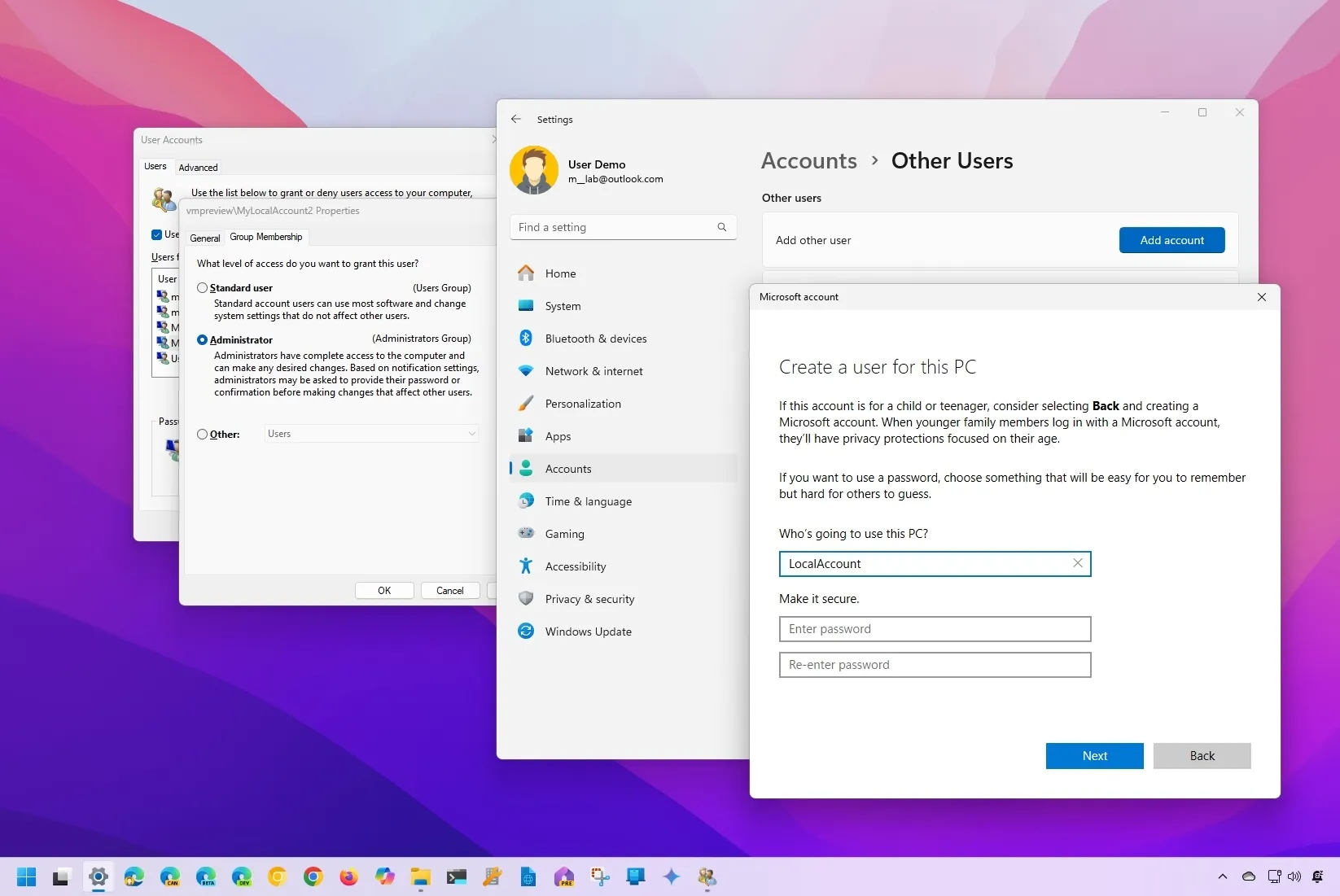Viewport: 1340px width, 896px height.
Task: Select the Standard user radio button
Action: tap(202, 287)
